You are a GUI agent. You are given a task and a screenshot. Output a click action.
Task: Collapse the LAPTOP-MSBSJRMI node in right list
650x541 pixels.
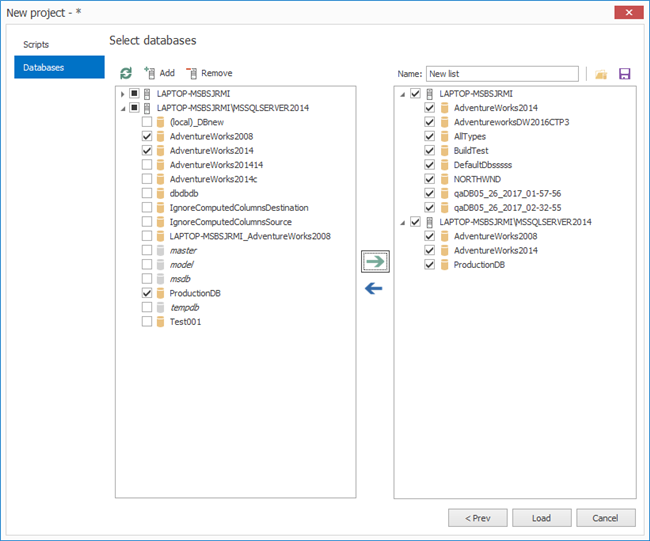click(402, 95)
